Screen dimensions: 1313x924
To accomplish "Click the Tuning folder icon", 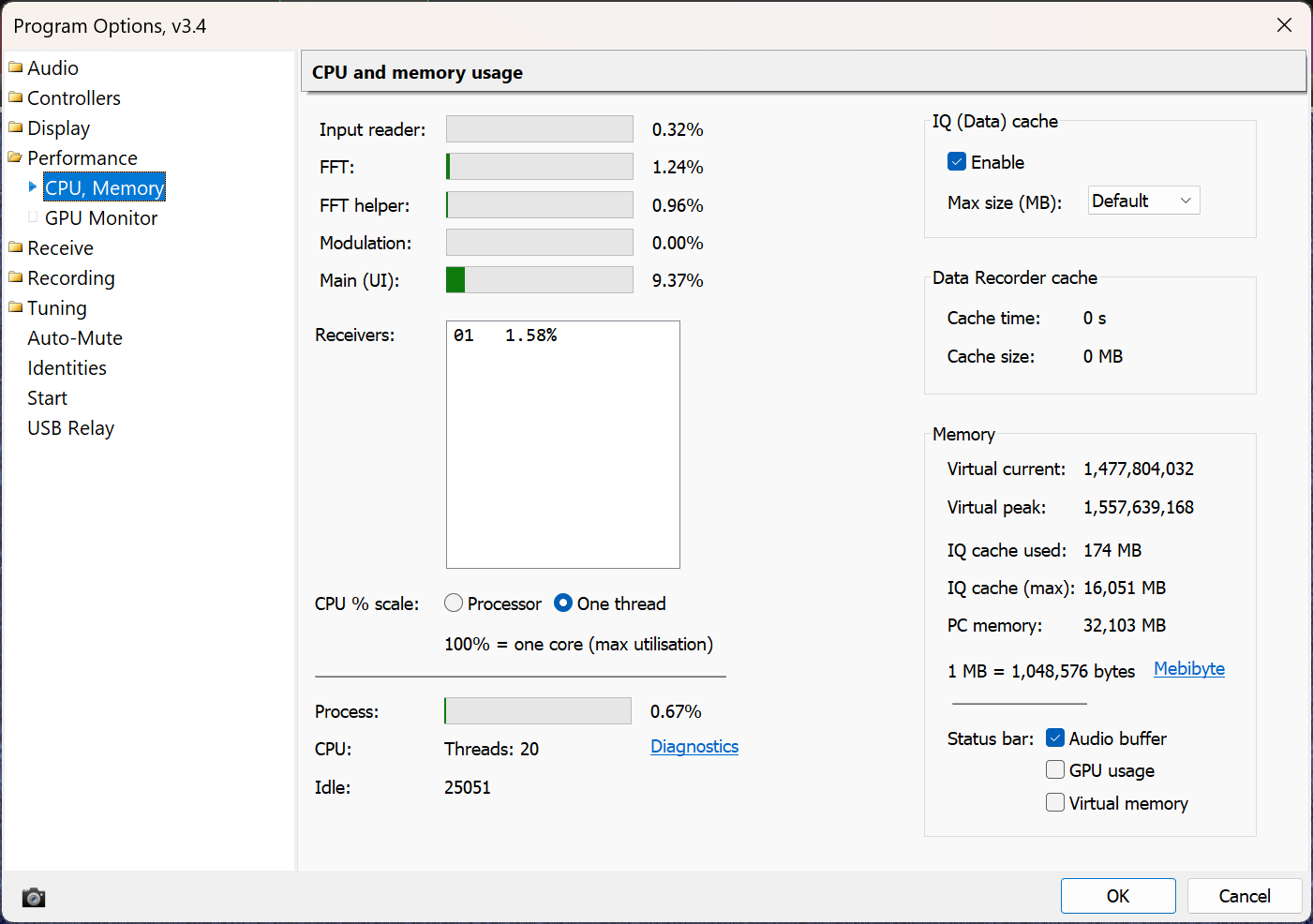I will pyautogui.click(x=15, y=307).
